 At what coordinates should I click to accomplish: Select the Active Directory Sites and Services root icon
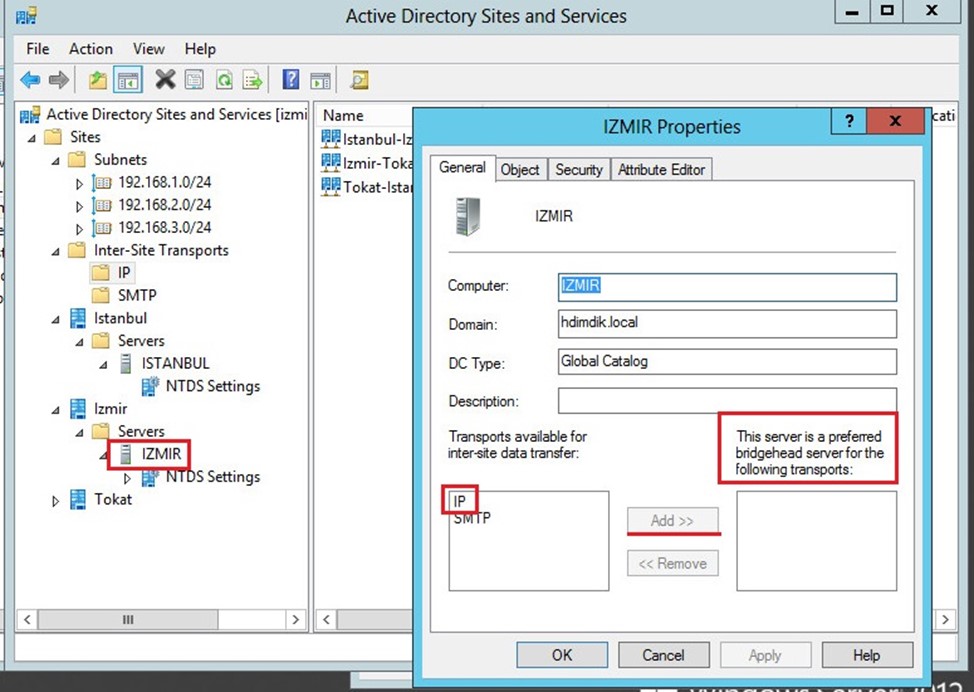pyautogui.click(x=30, y=115)
